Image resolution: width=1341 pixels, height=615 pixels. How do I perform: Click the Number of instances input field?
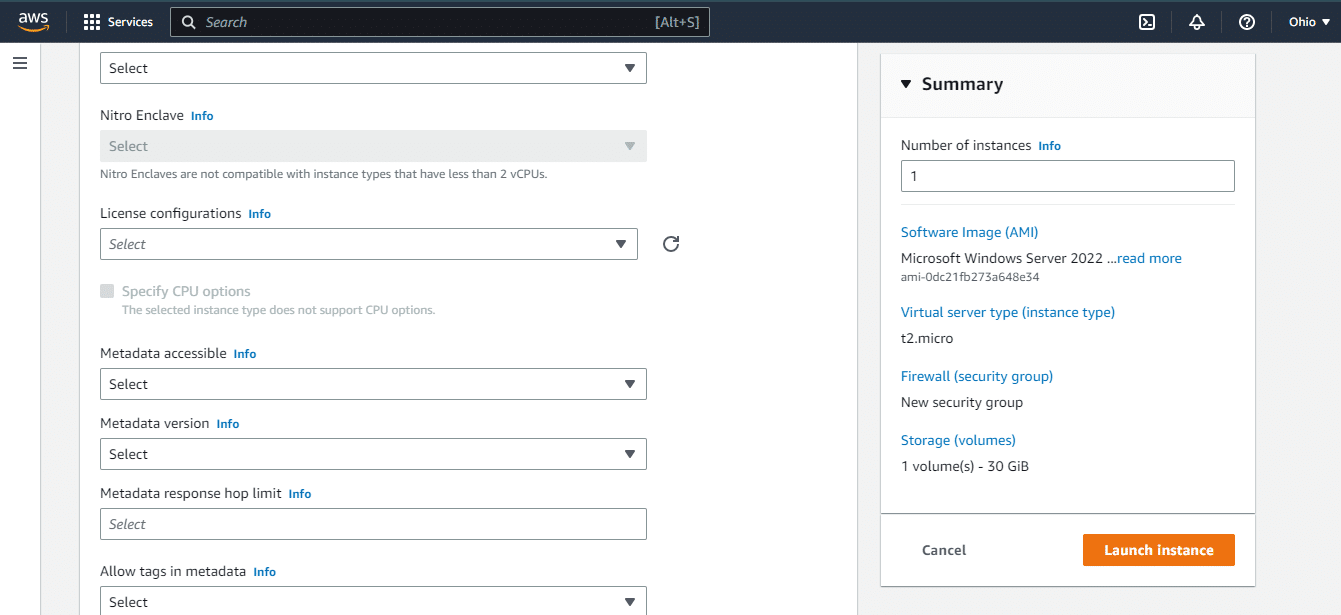point(1067,175)
